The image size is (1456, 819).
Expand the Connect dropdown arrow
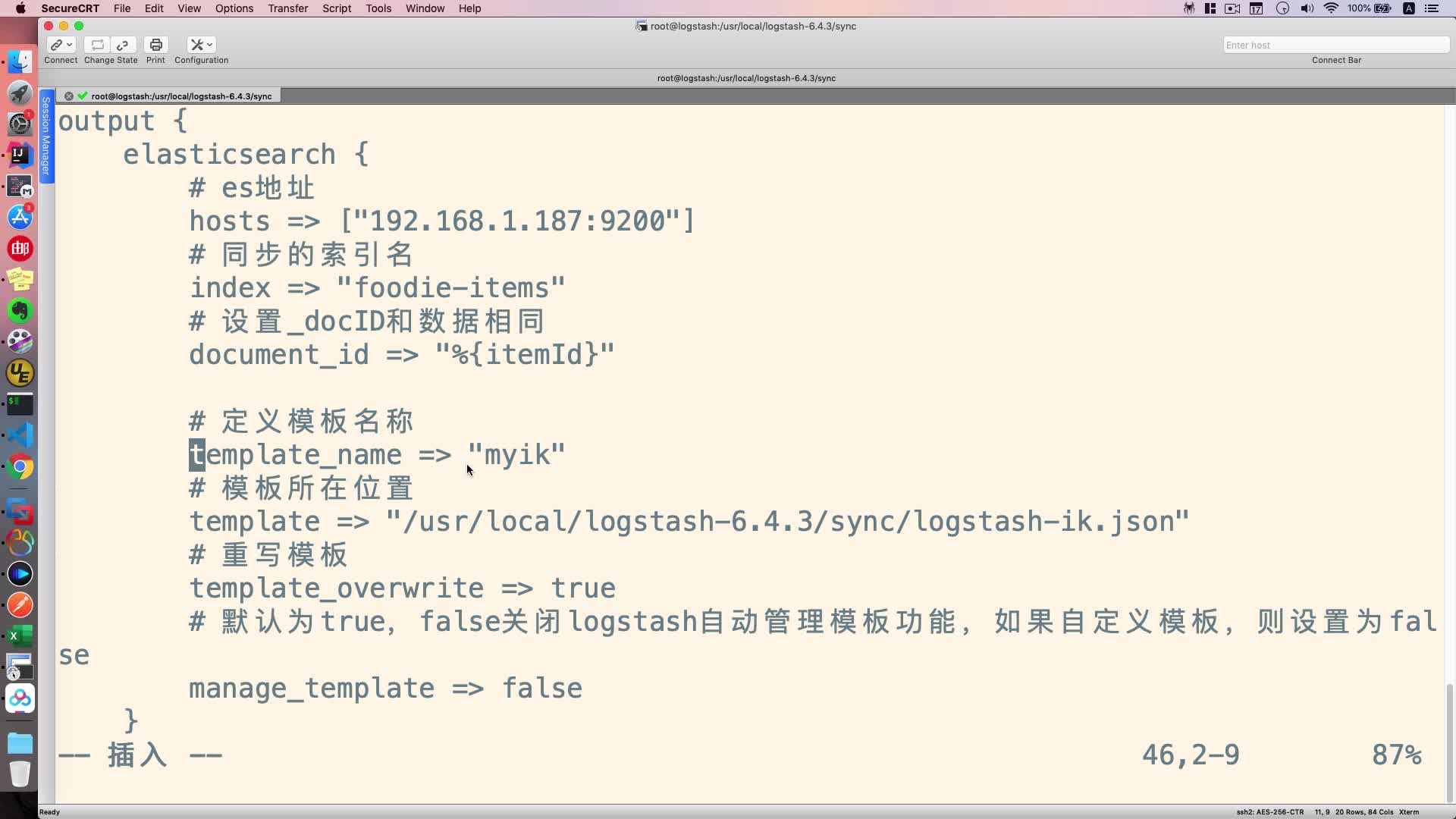click(70, 45)
